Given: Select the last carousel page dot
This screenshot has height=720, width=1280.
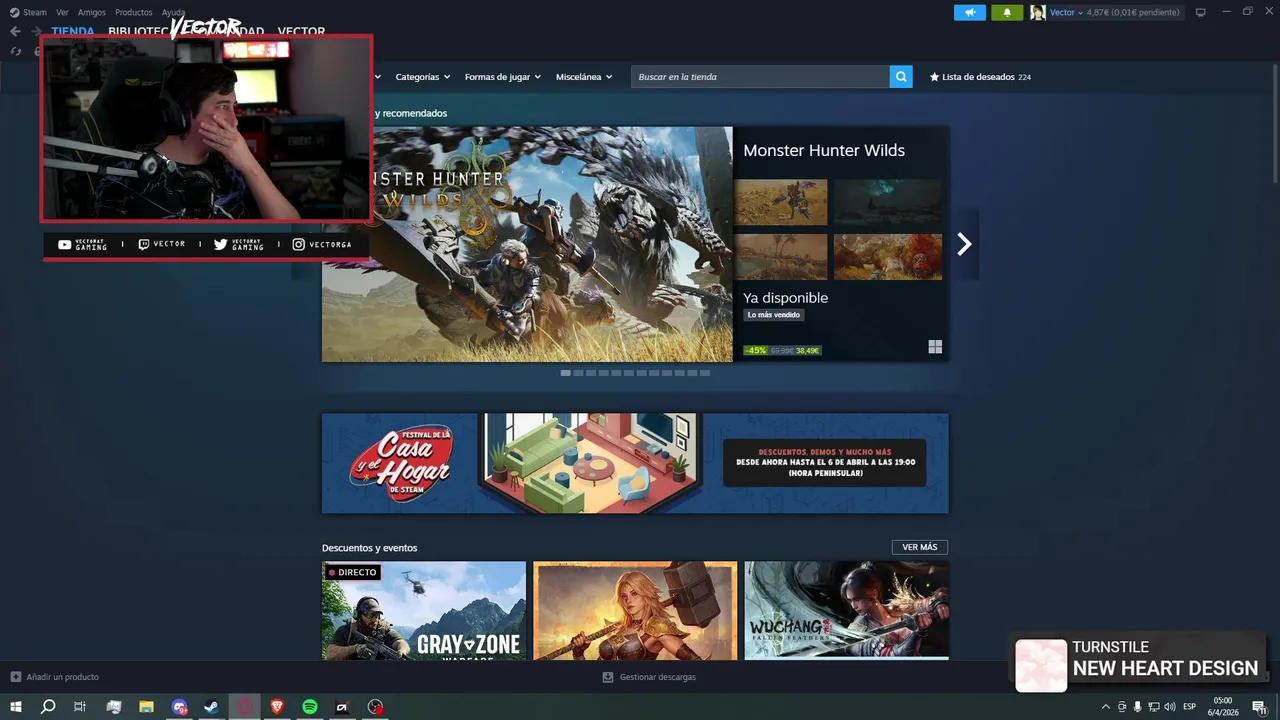Looking at the screenshot, I should (705, 373).
